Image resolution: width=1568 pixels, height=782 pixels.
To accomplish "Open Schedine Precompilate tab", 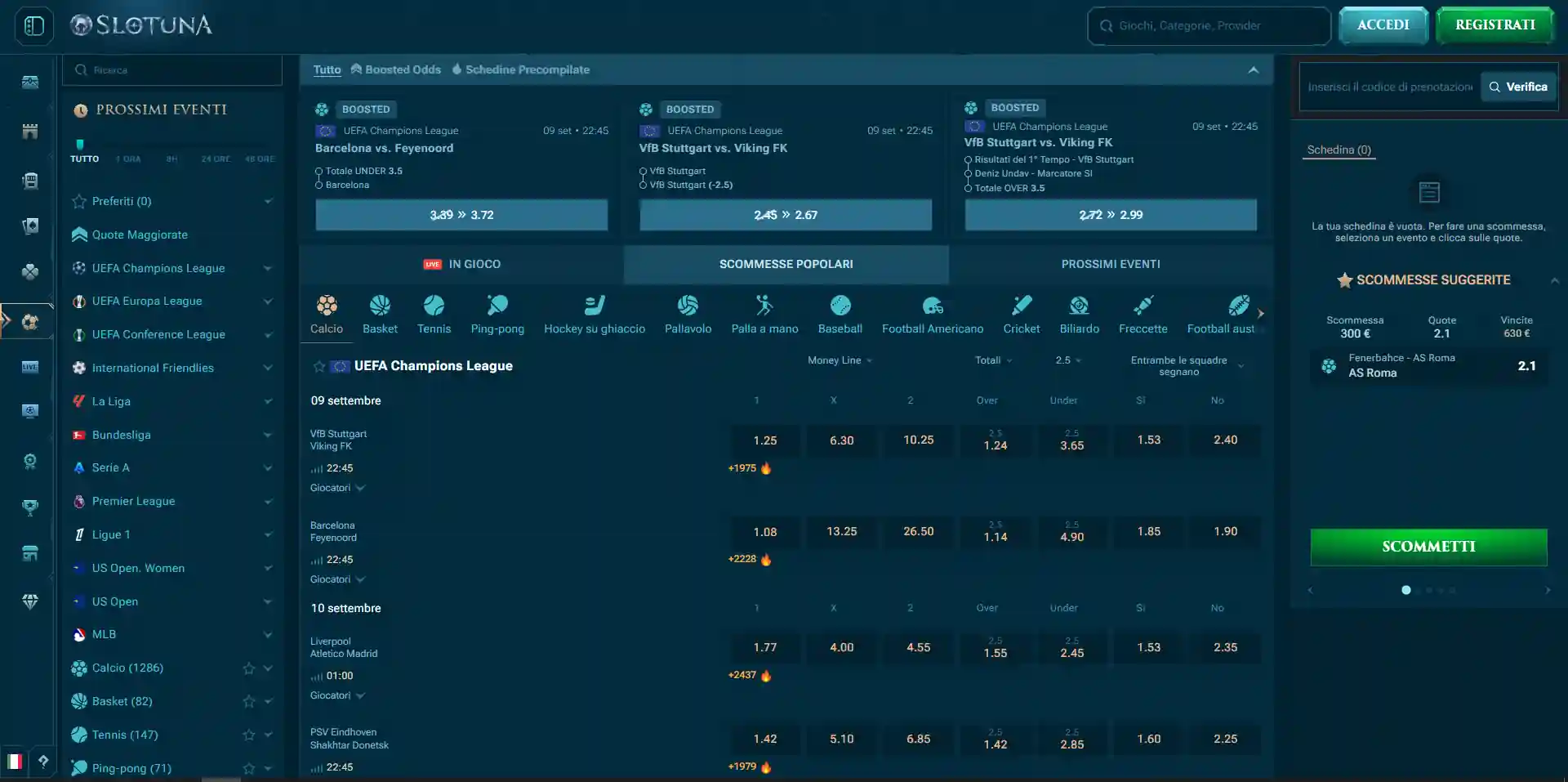I will pos(520,69).
